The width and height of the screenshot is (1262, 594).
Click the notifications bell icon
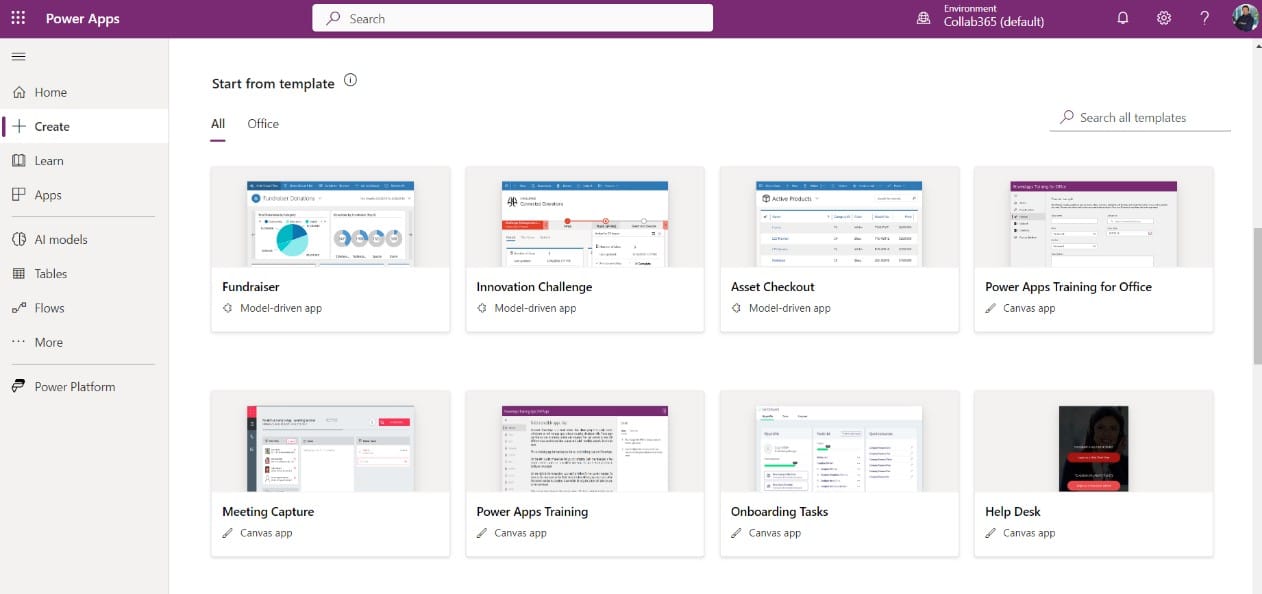coord(1122,19)
